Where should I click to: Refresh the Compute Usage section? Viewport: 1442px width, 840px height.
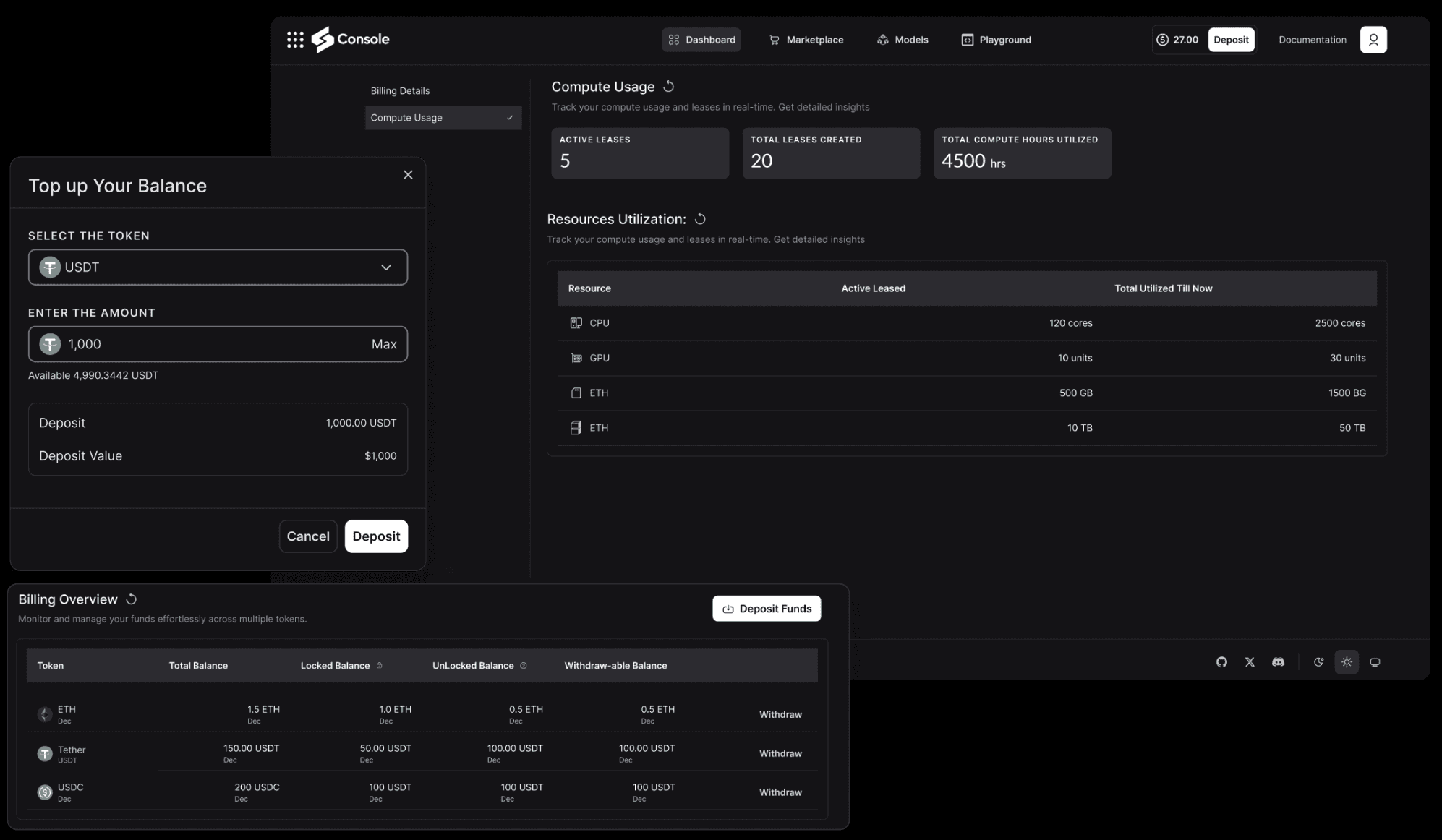click(669, 87)
